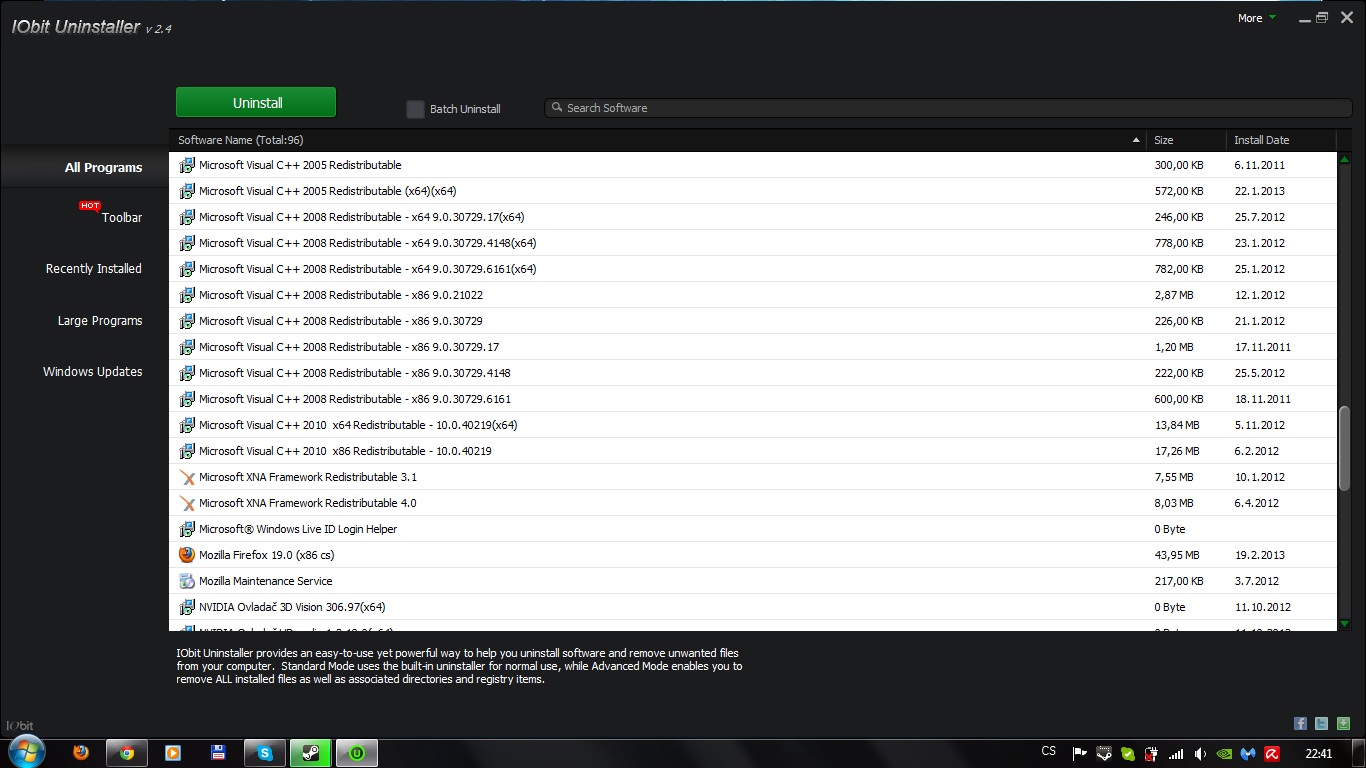Select Visual C++ 2008 x86 9.0.30729.4148 entry
Viewport: 1366px width, 768px height.
[x=753, y=373]
